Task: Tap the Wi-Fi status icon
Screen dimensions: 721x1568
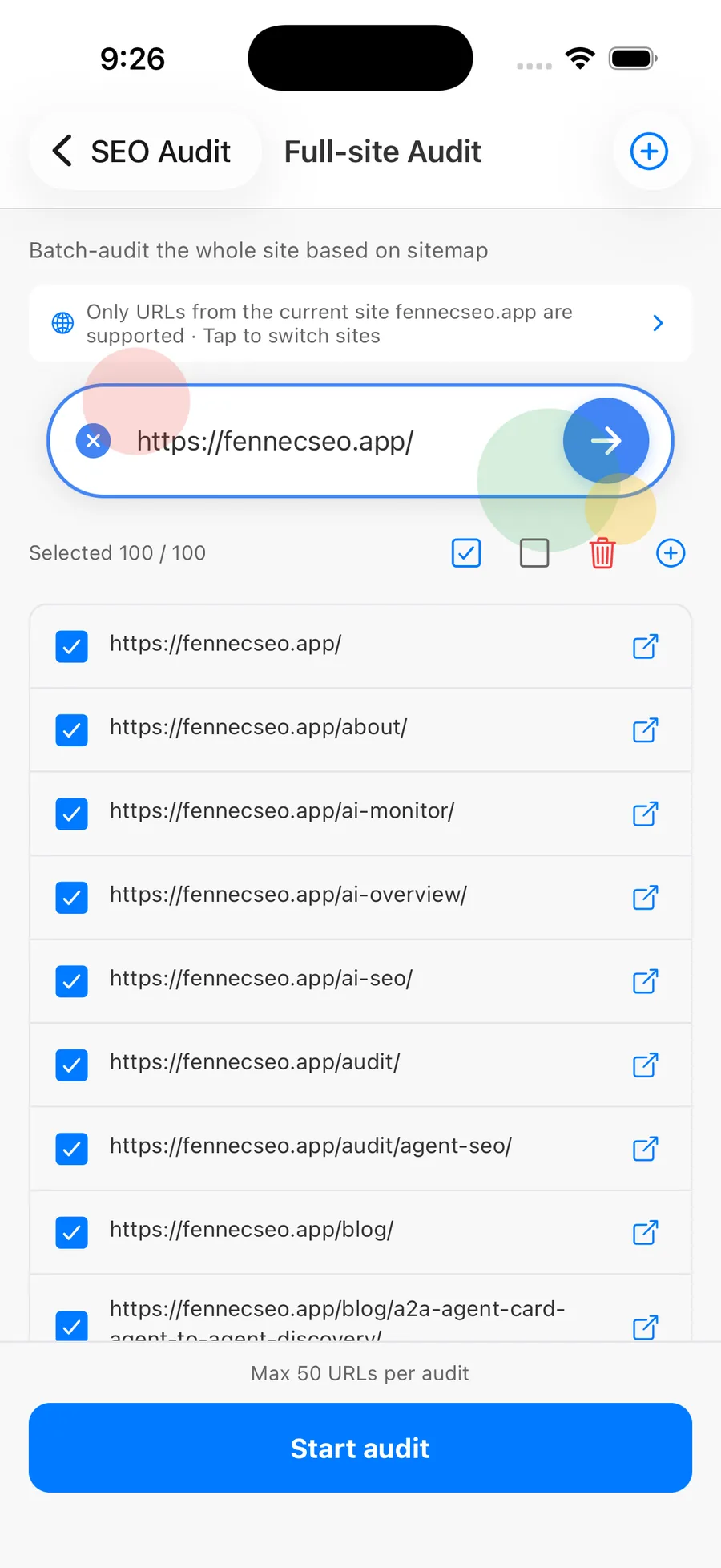Action: tap(580, 58)
